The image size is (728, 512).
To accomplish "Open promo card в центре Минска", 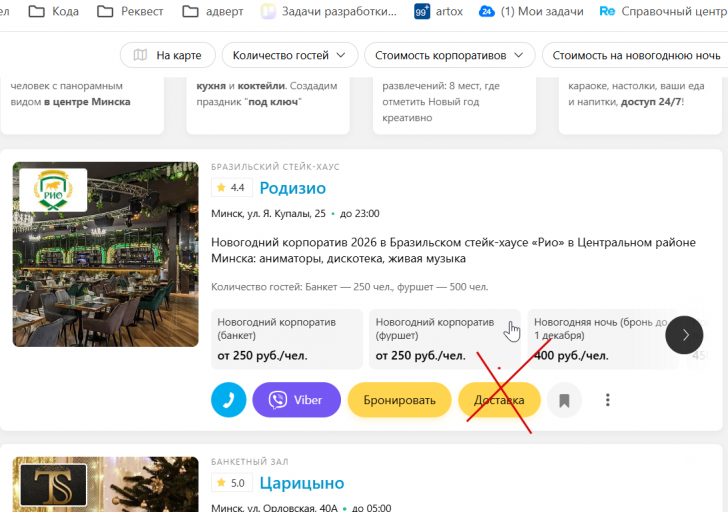I will tap(82, 106).
